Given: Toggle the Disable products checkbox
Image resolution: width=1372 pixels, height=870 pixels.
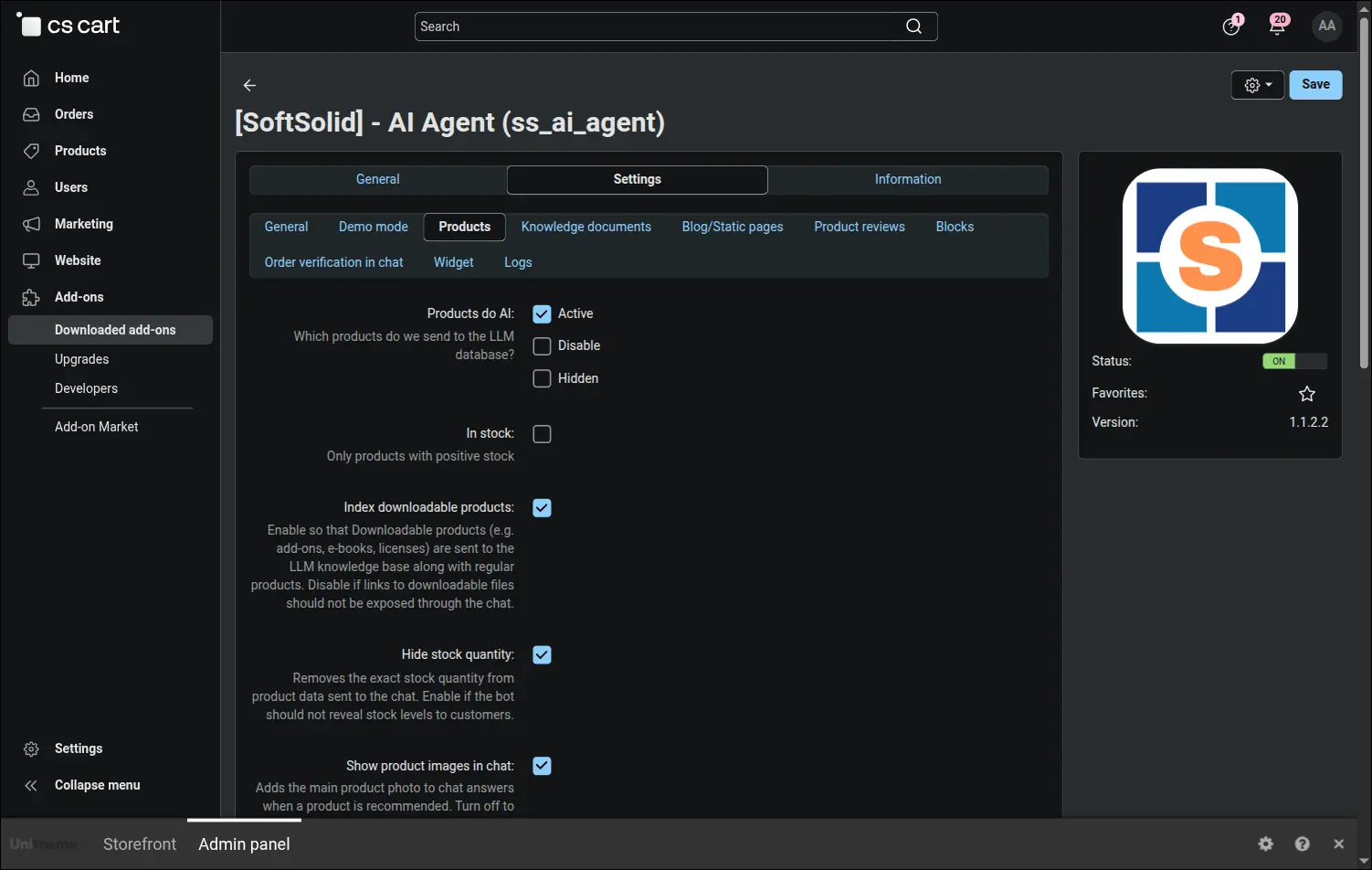Looking at the screenshot, I should pyautogui.click(x=542, y=346).
